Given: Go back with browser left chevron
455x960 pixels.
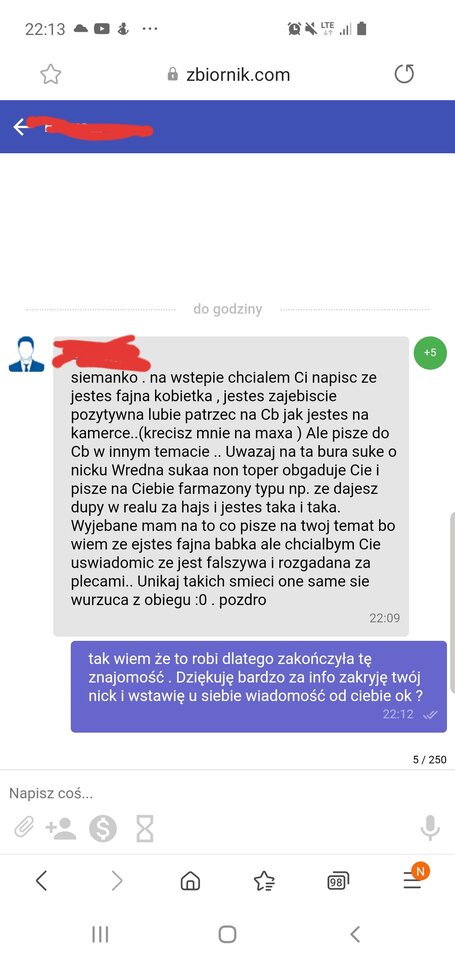Looking at the screenshot, I should (41, 881).
